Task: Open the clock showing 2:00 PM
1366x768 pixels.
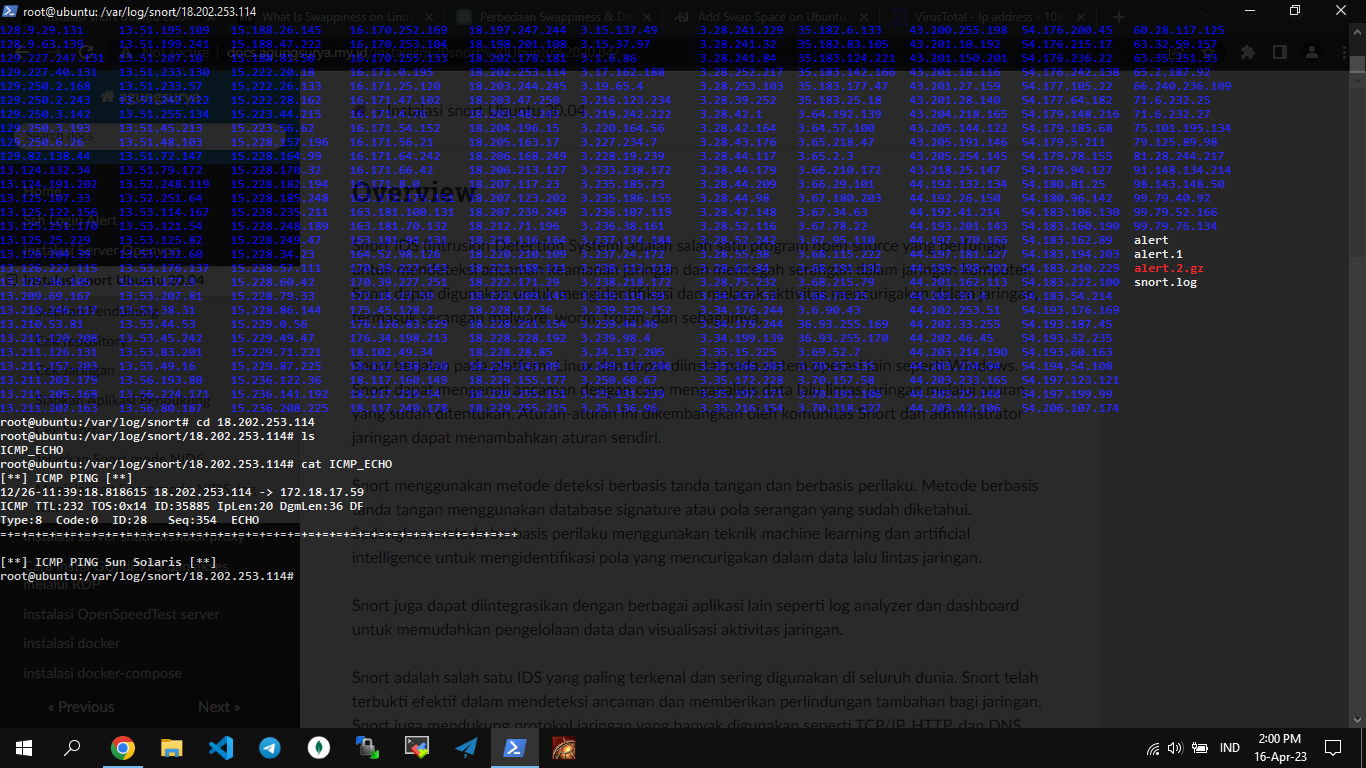Action: tap(1280, 747)
